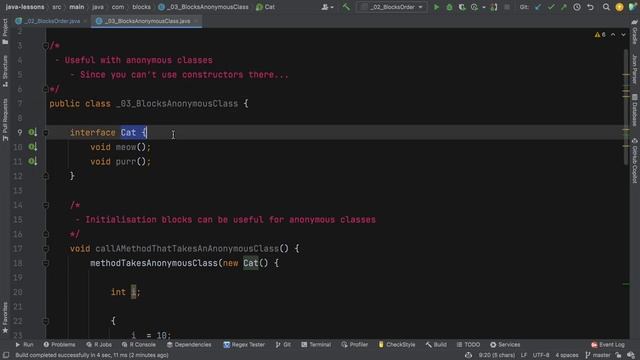Open the Dependencies tool window
The width and height of the screenshot is (640, 360).
coord(189,345)
